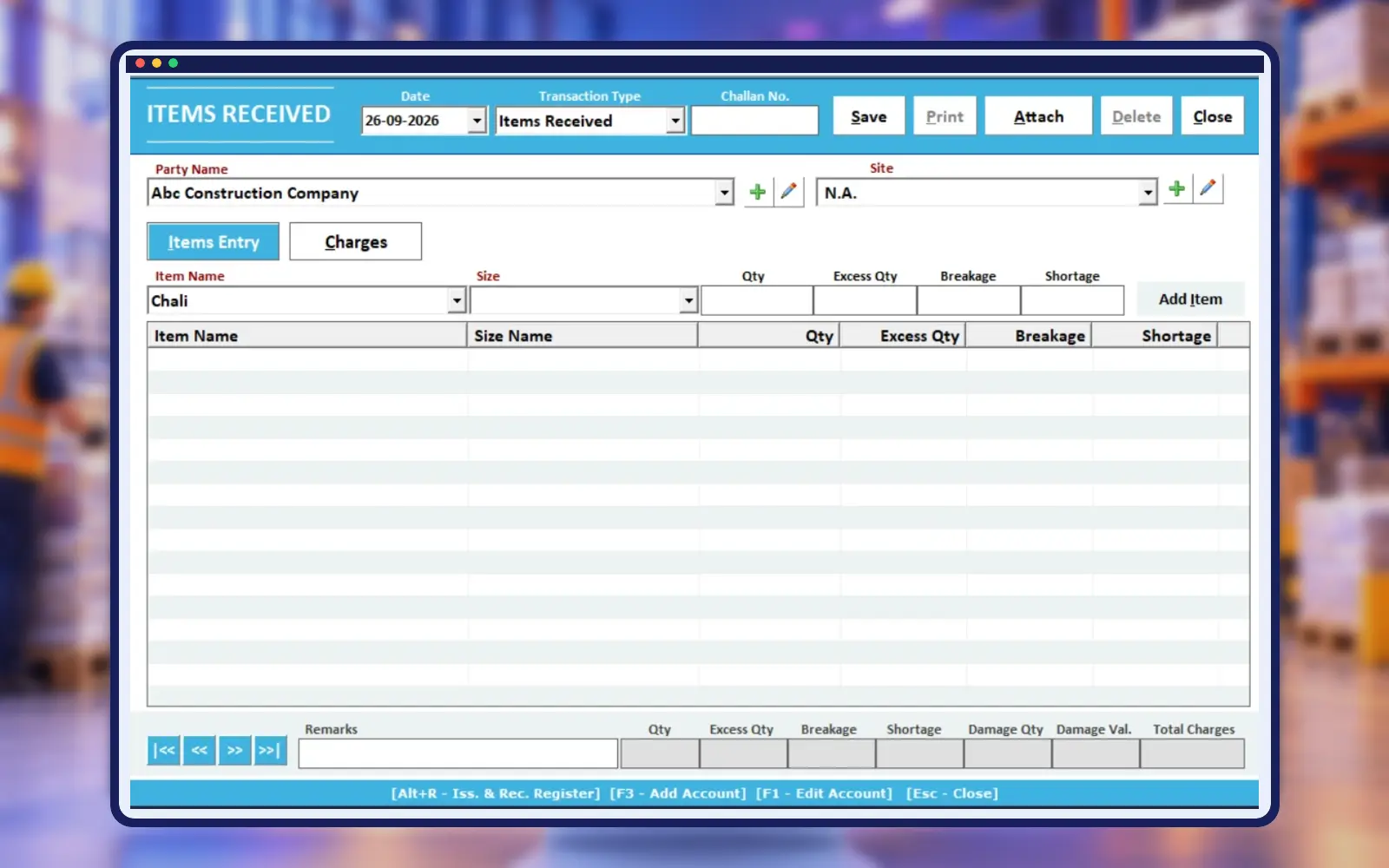Screen dimensions: 1389x868
Task: Open the Date dropdown calendar
Action: coord(477,121)
